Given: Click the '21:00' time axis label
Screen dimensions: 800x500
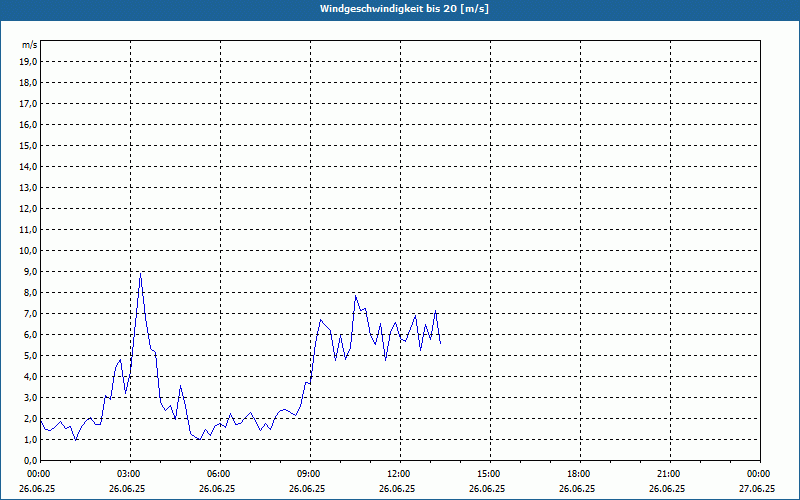Looking at the screenshot, I should point(670,474).
